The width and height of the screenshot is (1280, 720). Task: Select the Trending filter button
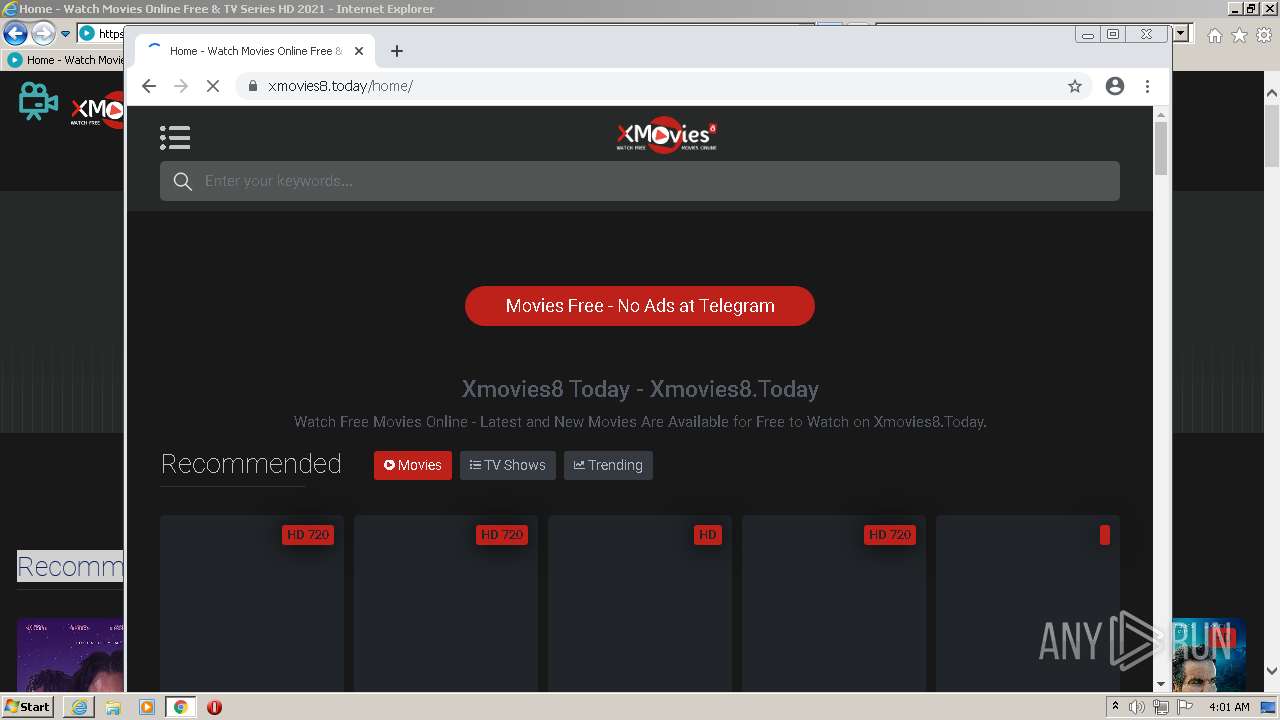click(608, 465)
